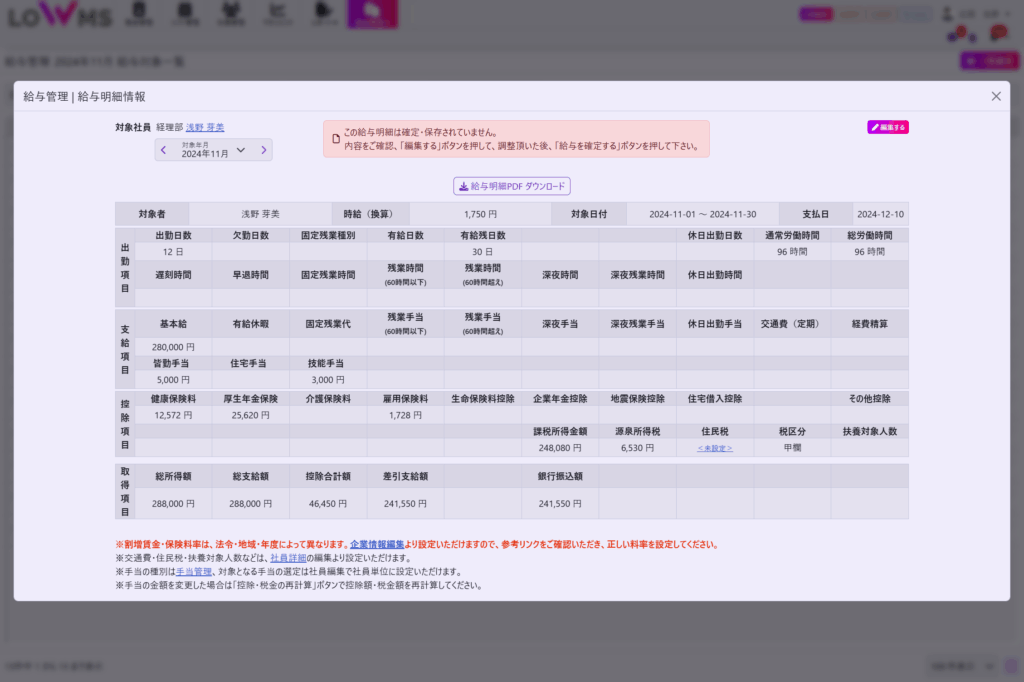Download the 給与明細PDF
1024x682 pixels.
click(511, 186)
